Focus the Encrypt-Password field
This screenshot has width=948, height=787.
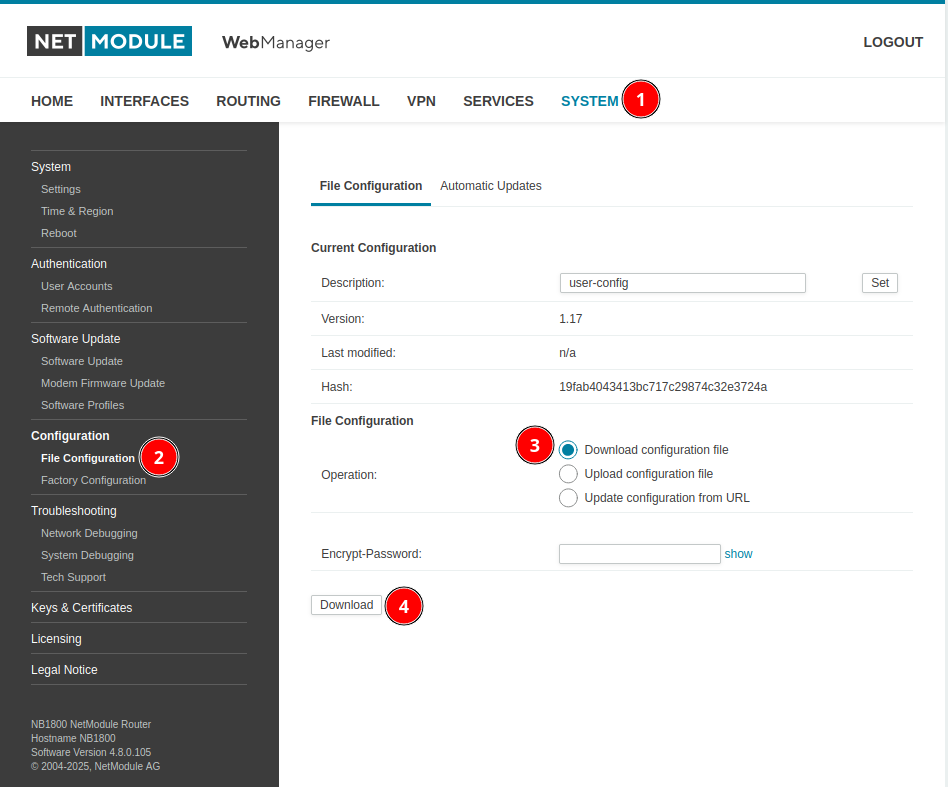[x=640, y=554]
